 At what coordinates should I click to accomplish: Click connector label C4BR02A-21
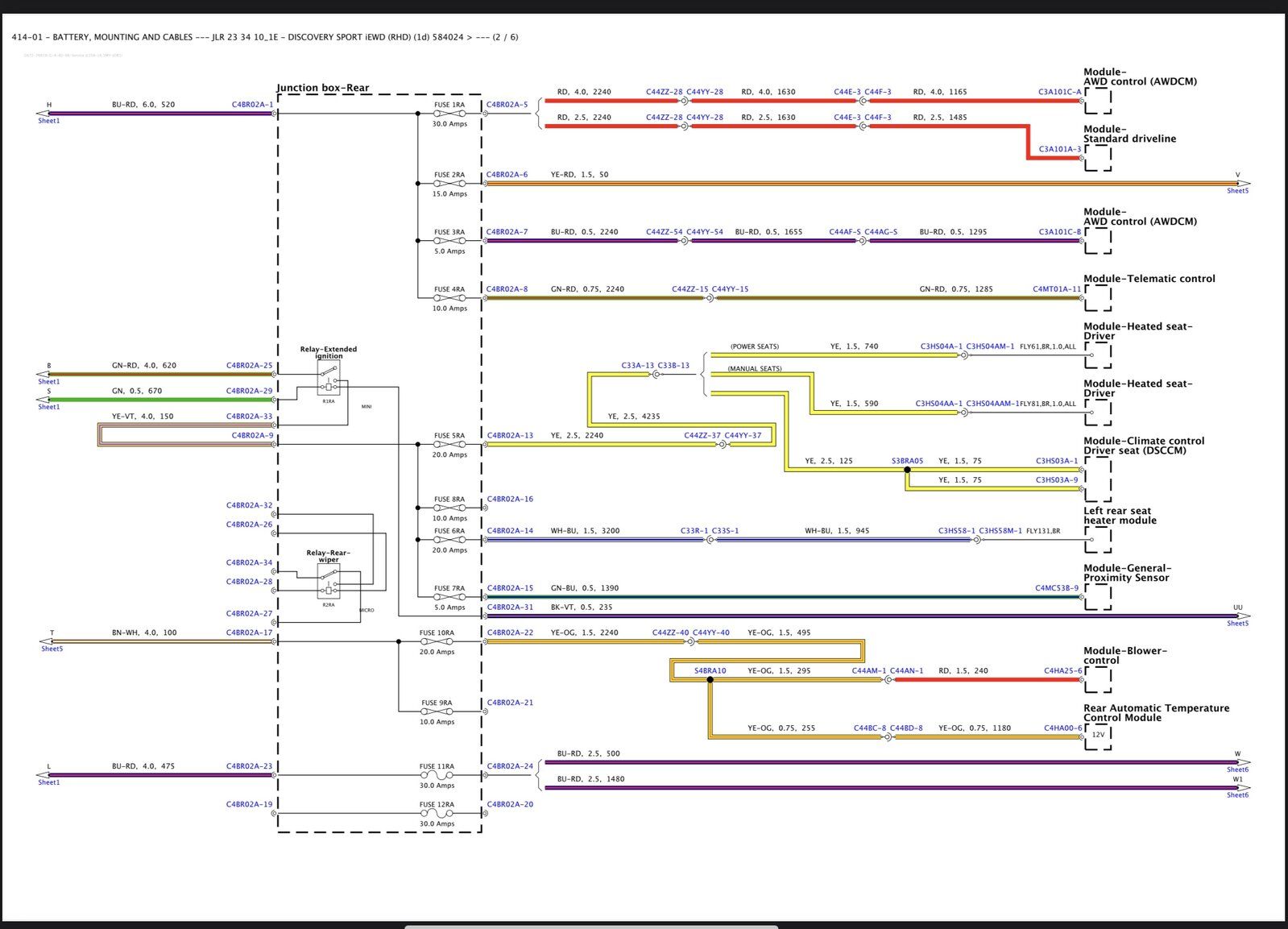(510, 703)
